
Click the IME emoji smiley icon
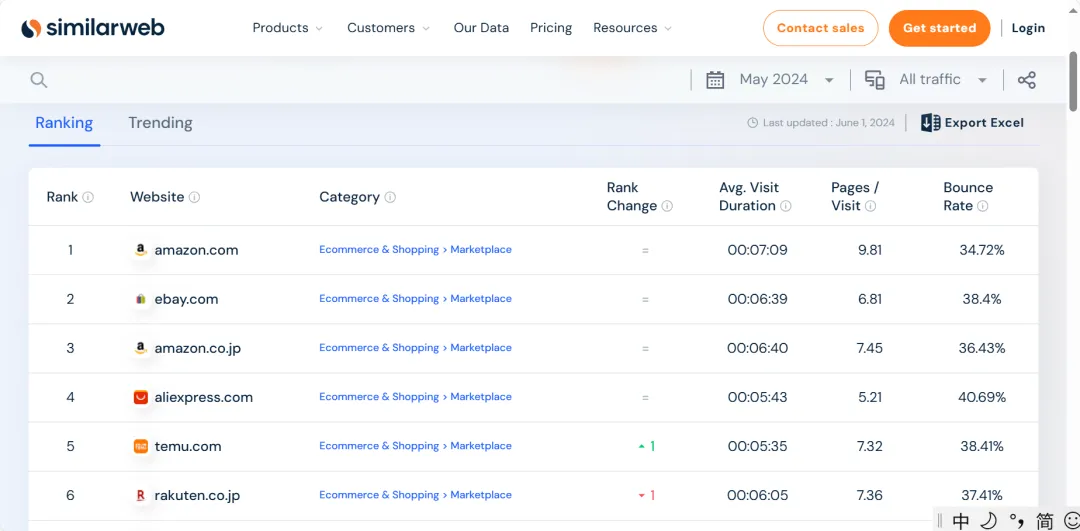(1071, 521)
